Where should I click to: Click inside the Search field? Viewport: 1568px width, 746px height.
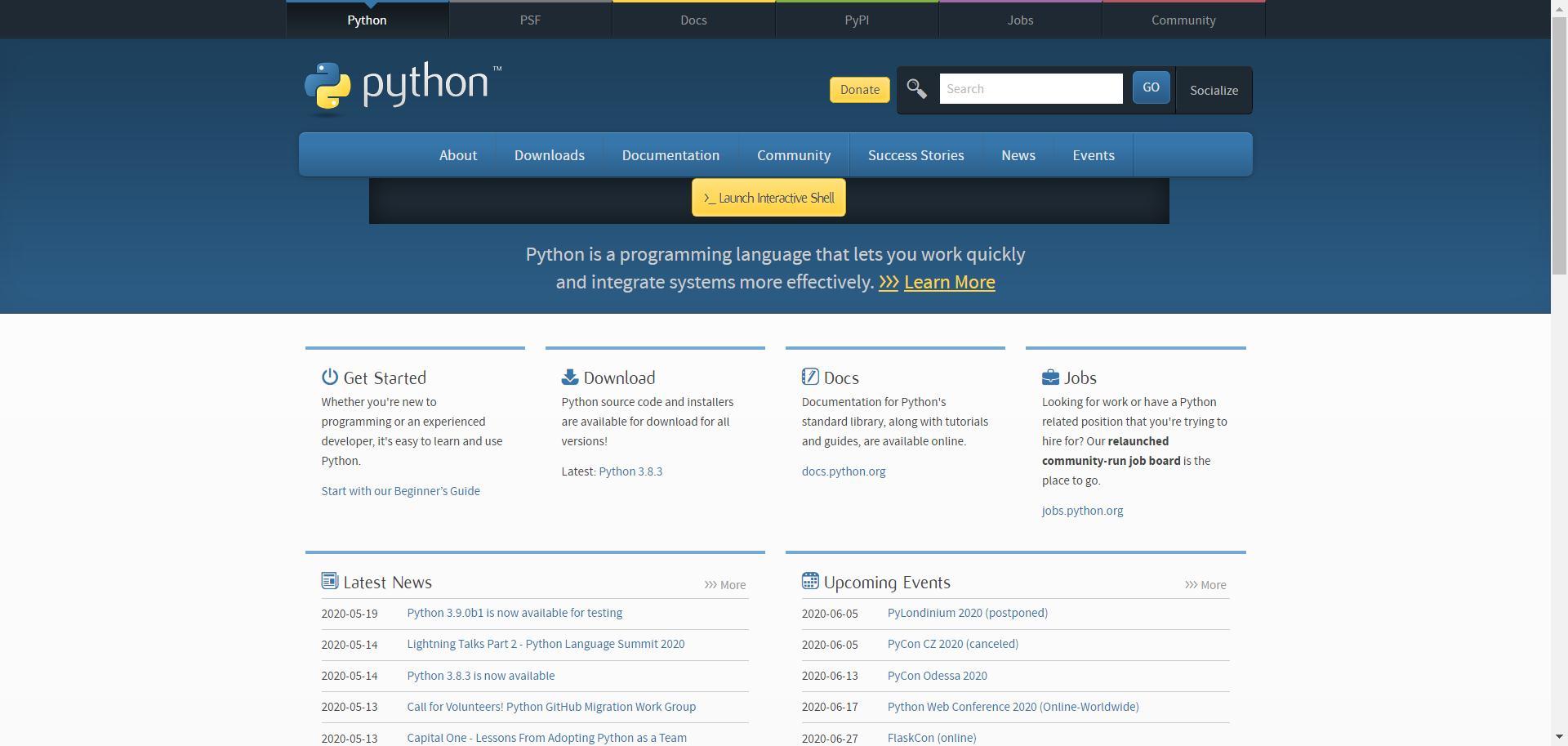tap(1031, 88)
